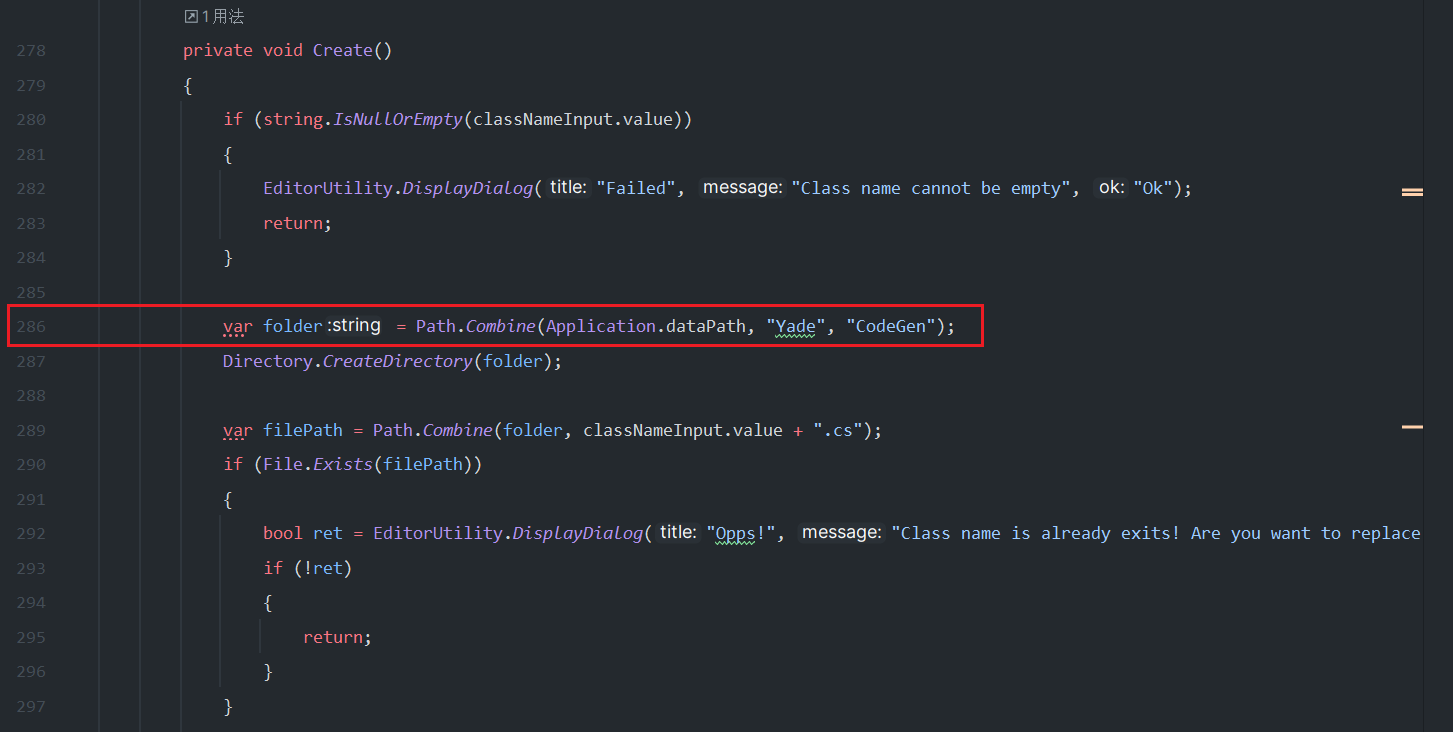This screenshot has height=732, width=1453.
Task: Open the "1用法" usages code lens
Action: click(214, 16)
